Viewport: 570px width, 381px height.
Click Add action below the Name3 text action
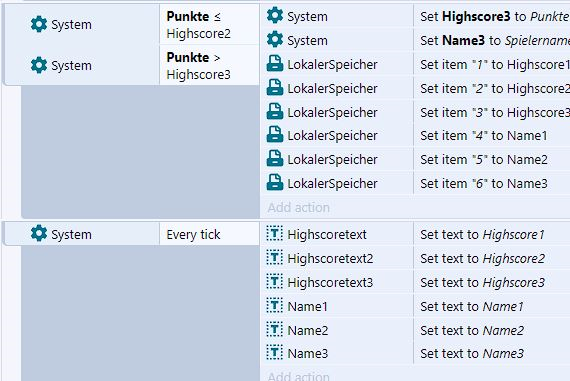(299, 376)
